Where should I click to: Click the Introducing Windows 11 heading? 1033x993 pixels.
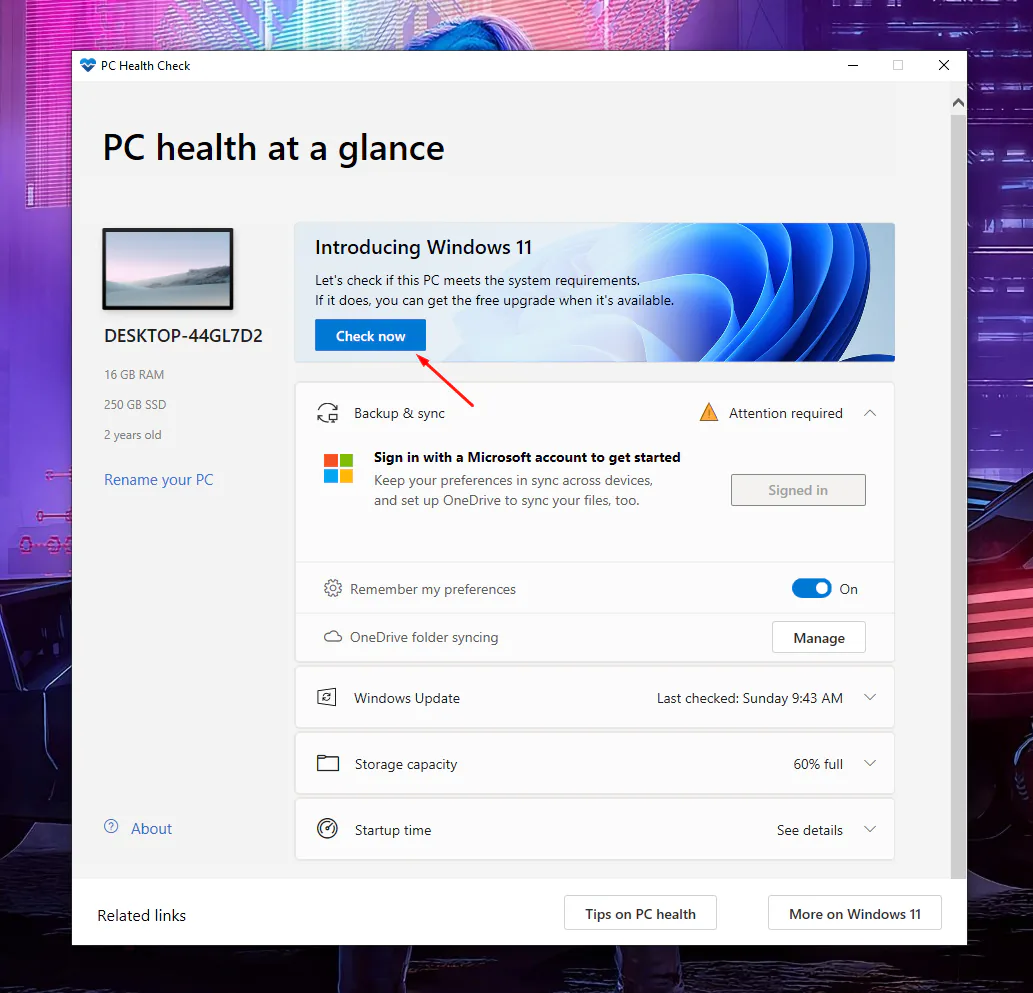tap(423, 247)
